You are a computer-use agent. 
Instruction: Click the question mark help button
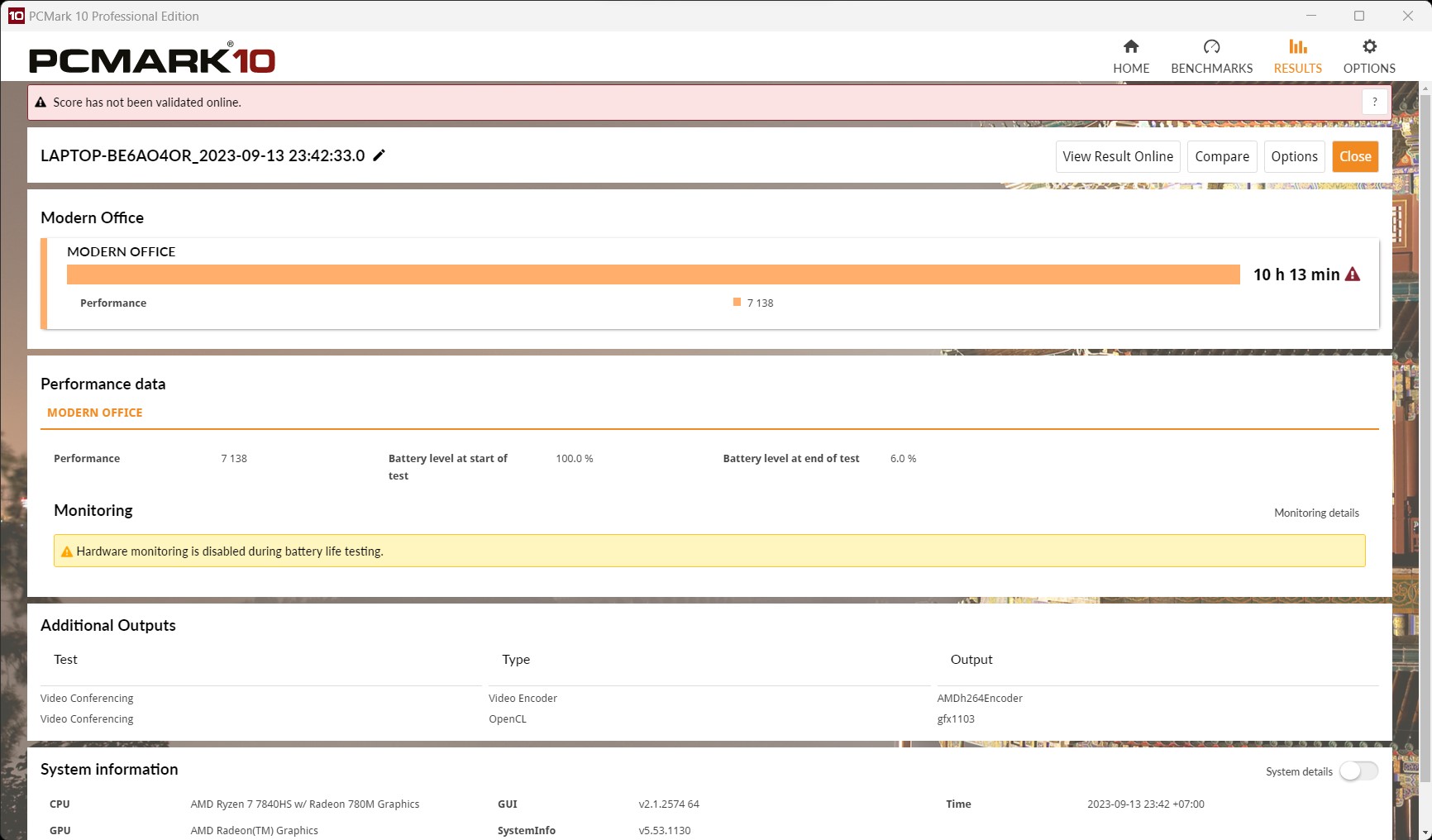(x=1375, y=102)
